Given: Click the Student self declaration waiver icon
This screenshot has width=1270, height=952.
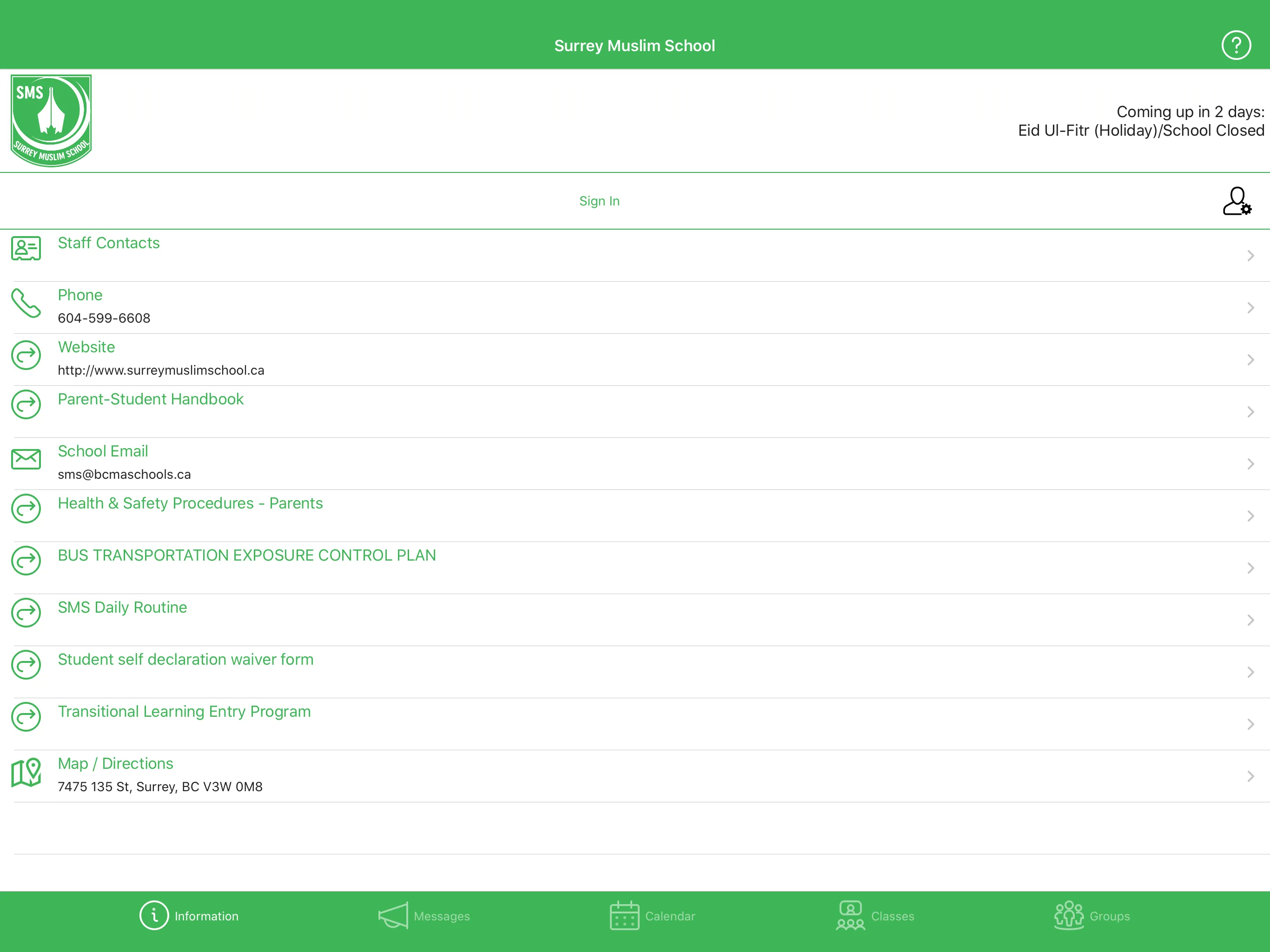Looking at the screenshot, I should point(26,665).
